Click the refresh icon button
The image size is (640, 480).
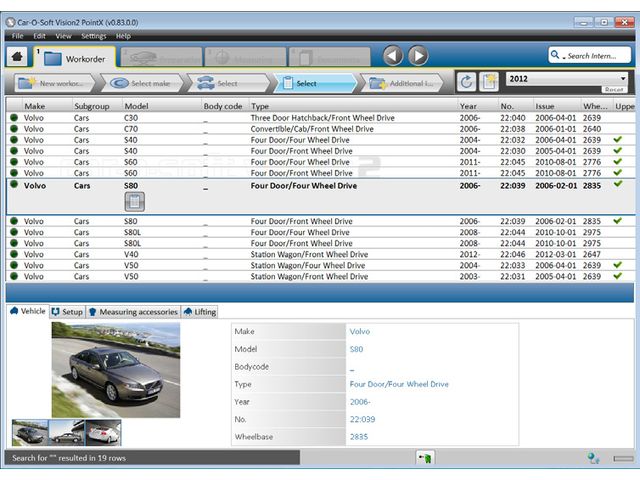466,82
